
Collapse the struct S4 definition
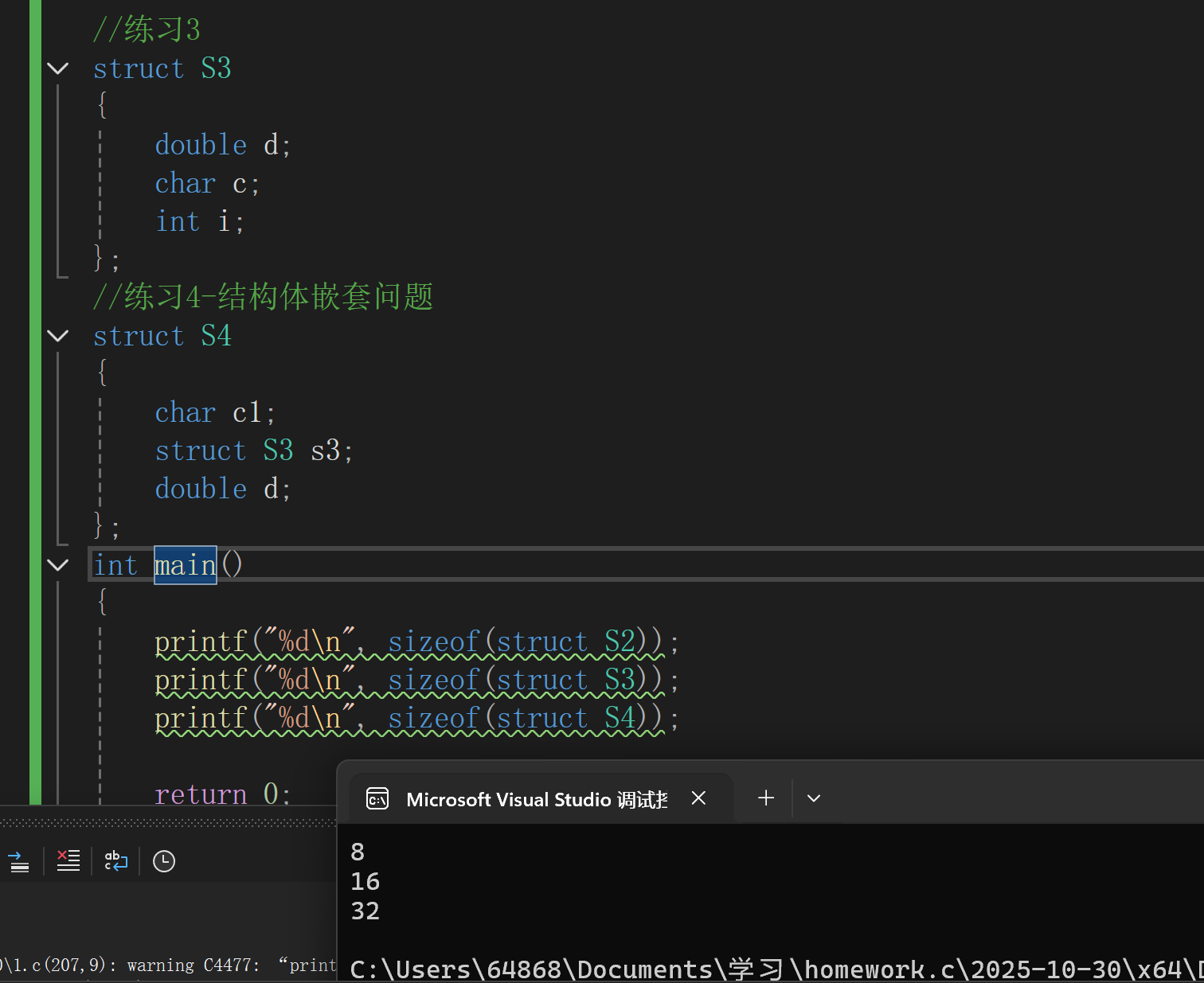[57, 336]
